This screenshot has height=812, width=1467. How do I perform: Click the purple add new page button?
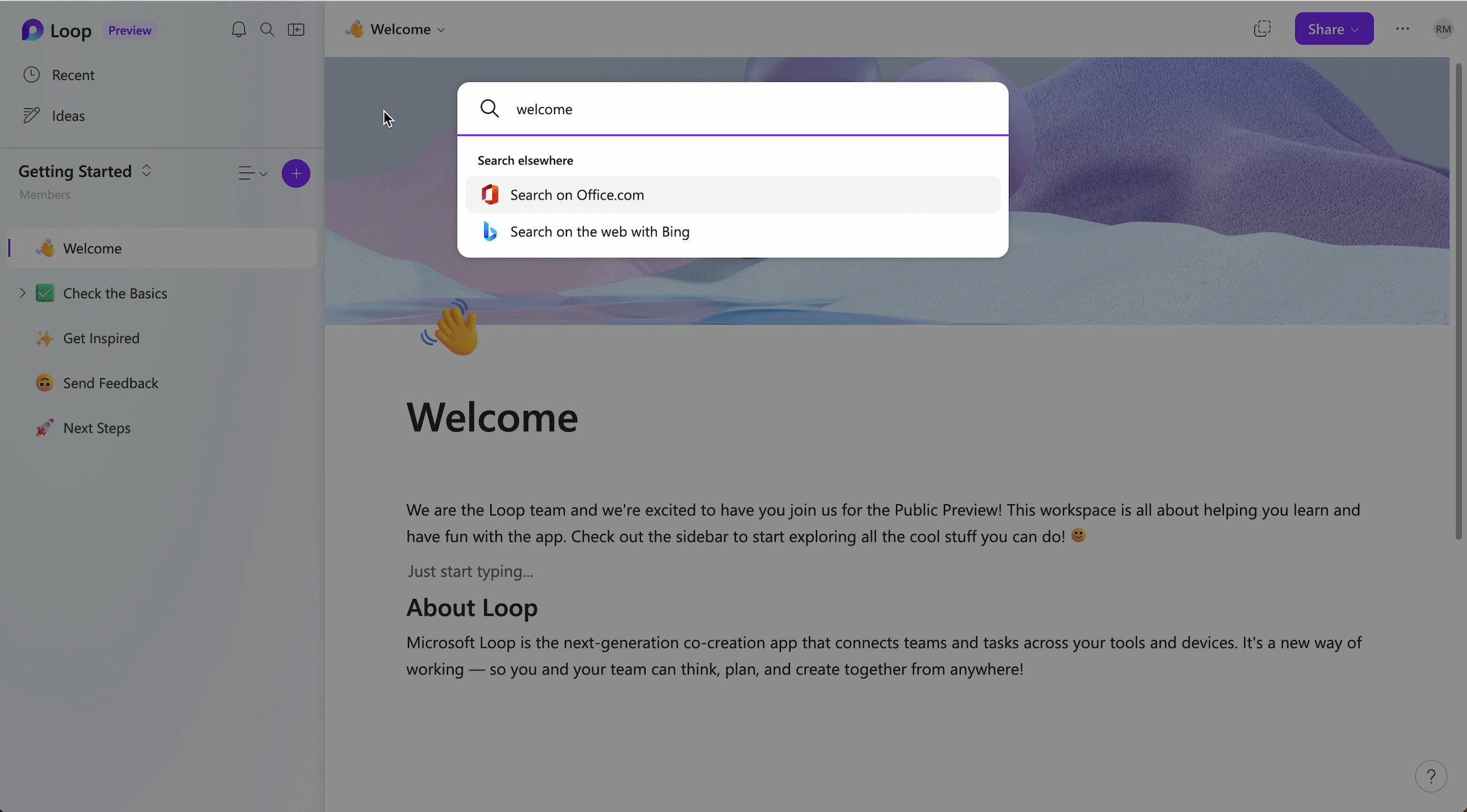pos(296,174)
